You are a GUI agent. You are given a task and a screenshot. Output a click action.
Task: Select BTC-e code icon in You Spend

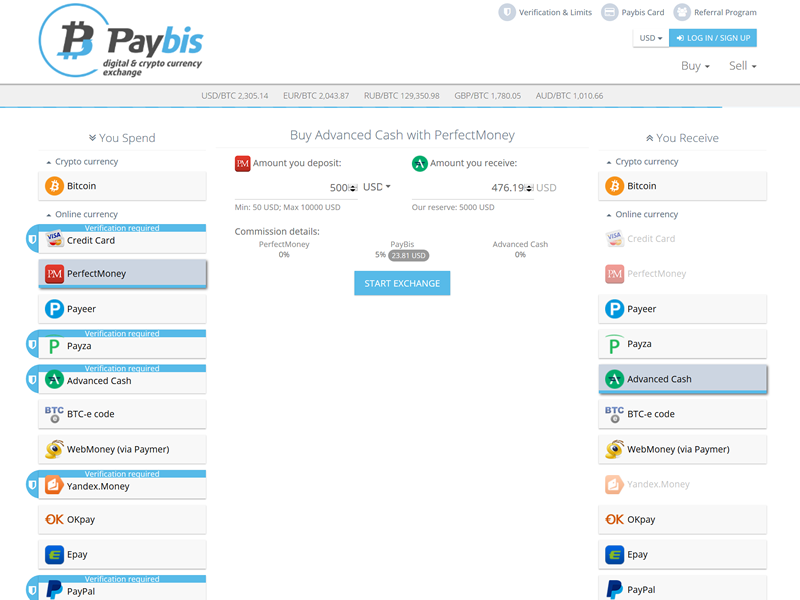point(55,414)
